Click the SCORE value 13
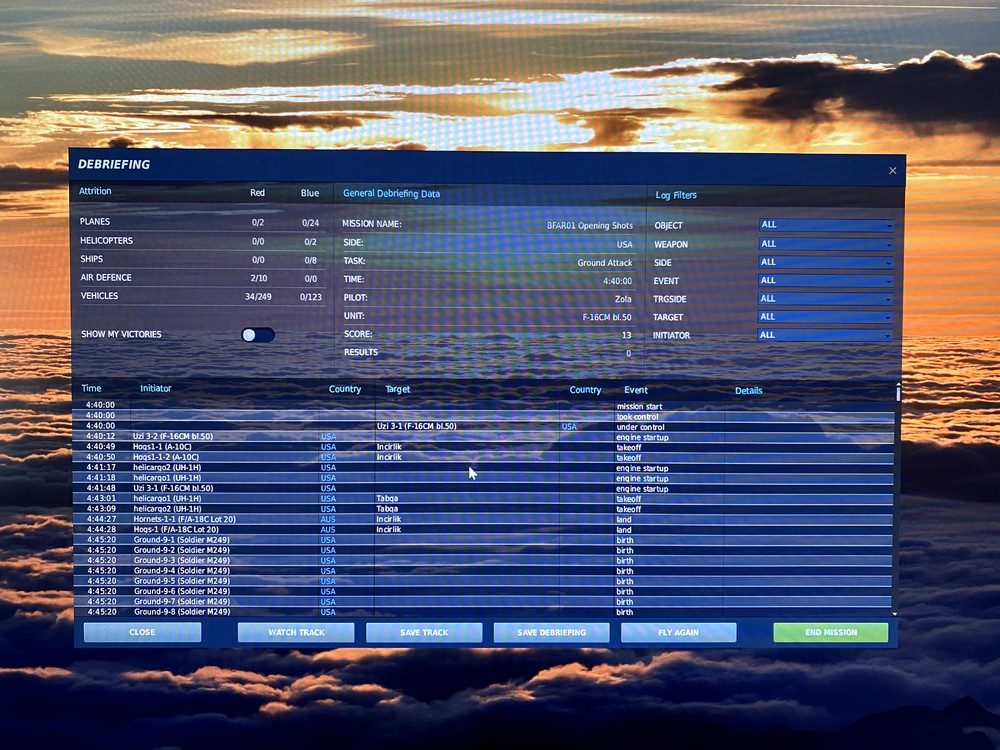Image resolution: width=1000 pixels, height=750 pixels. click(x=627, y=335)
